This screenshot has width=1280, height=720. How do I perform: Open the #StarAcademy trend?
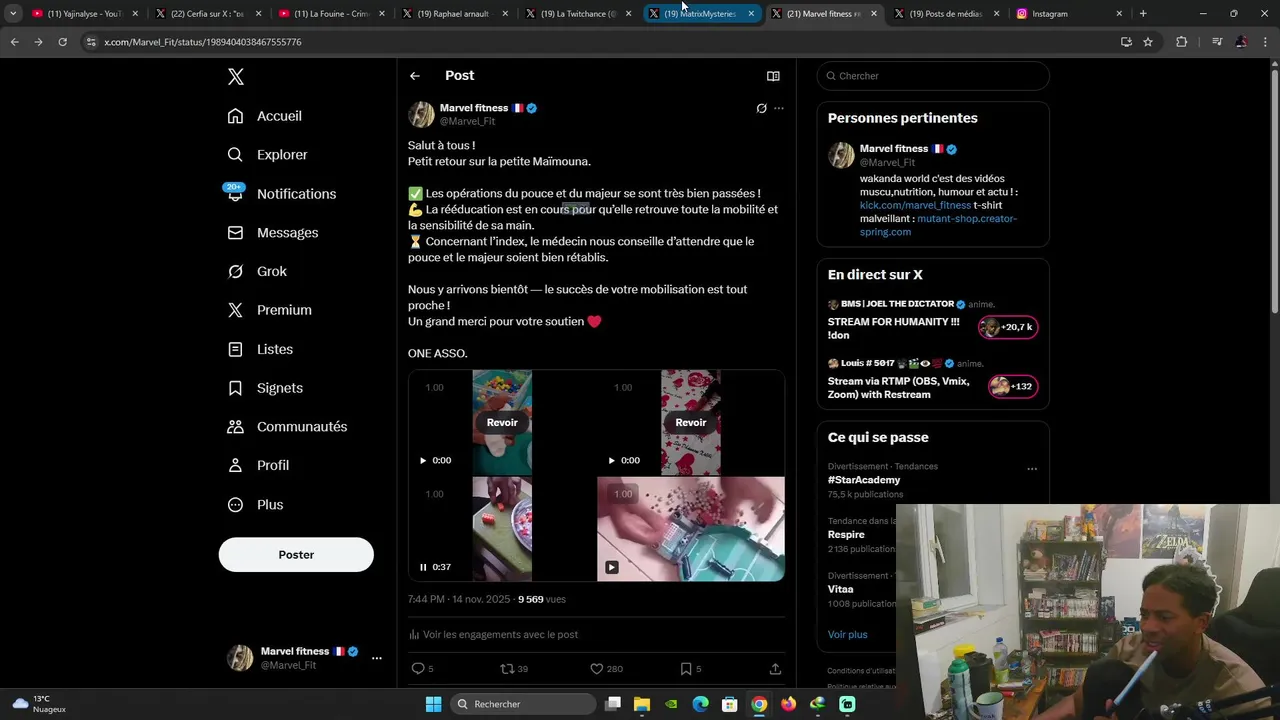tap(864, 480)
